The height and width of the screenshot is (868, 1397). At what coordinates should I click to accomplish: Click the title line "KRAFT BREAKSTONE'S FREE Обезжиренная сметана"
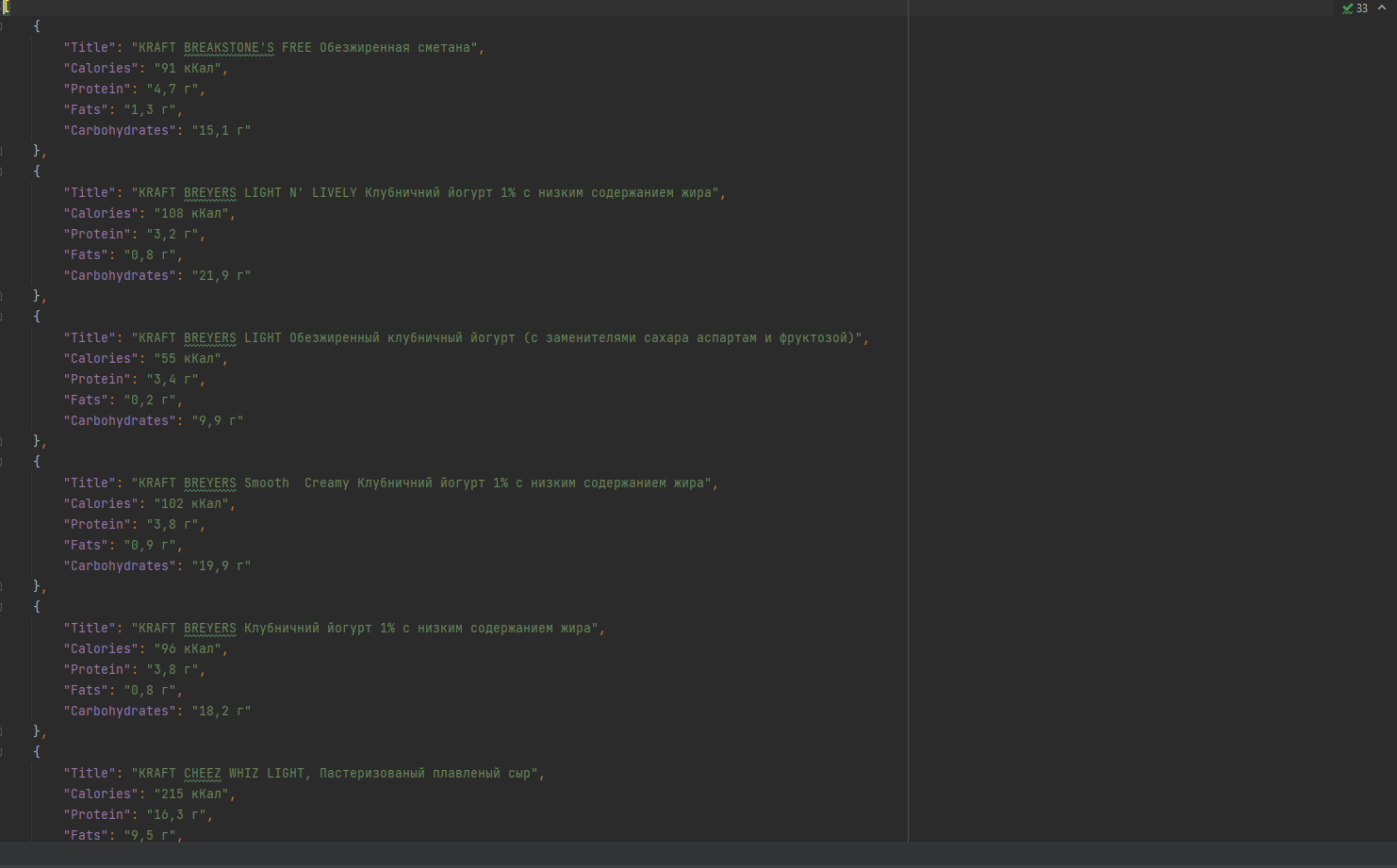(274, 47)
